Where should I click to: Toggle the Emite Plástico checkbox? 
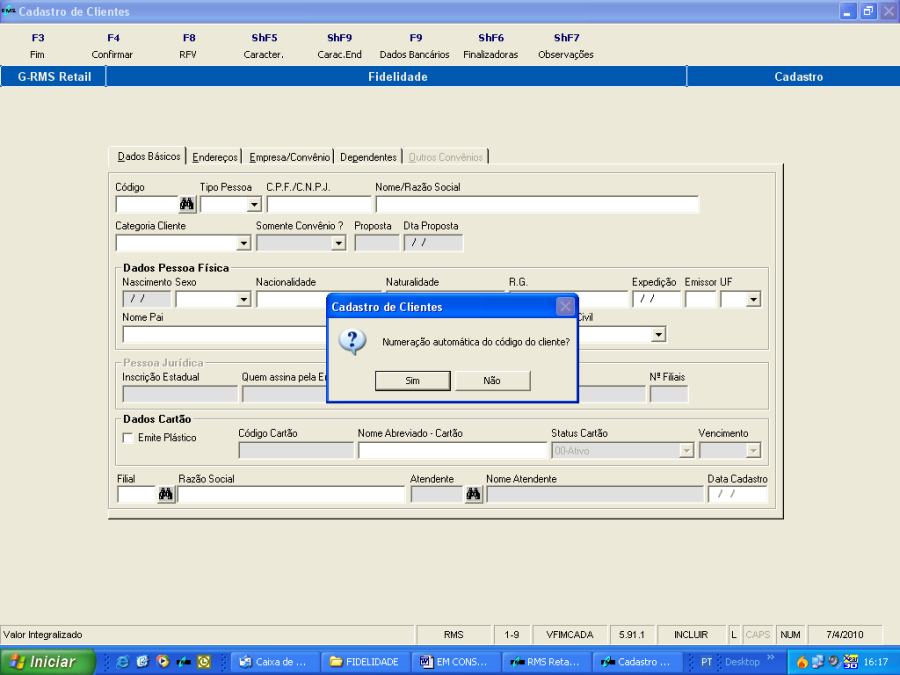point(128,438)
